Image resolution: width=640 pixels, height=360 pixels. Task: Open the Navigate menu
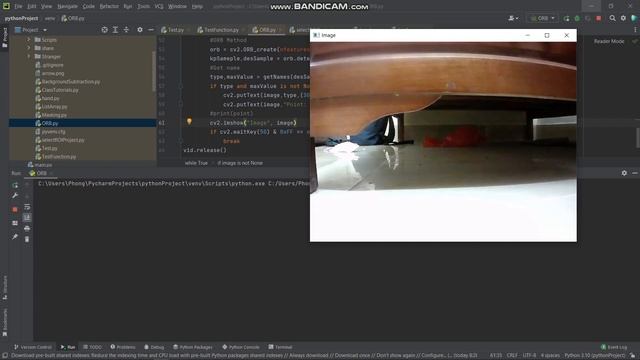click(x=67, y=7)
